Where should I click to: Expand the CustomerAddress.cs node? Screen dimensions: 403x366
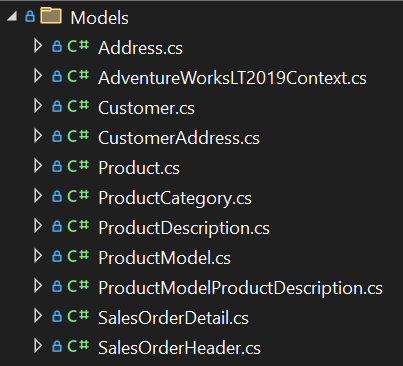click(x=38, y=136)
